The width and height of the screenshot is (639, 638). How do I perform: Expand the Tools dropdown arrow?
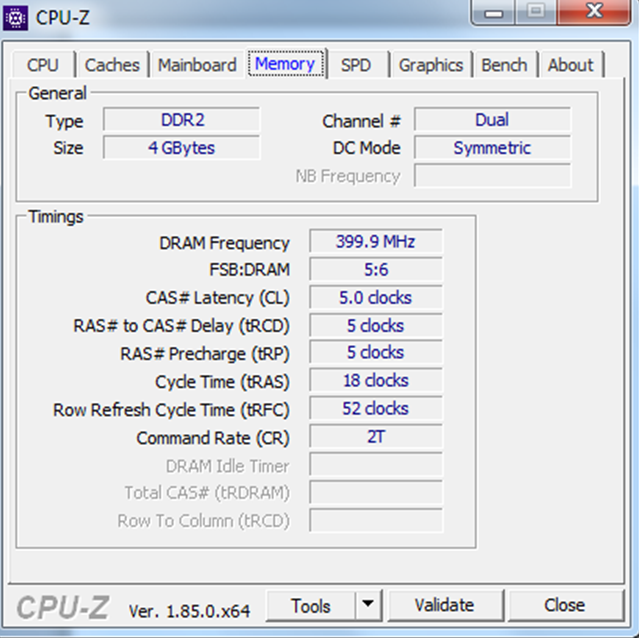pos(368,604)
